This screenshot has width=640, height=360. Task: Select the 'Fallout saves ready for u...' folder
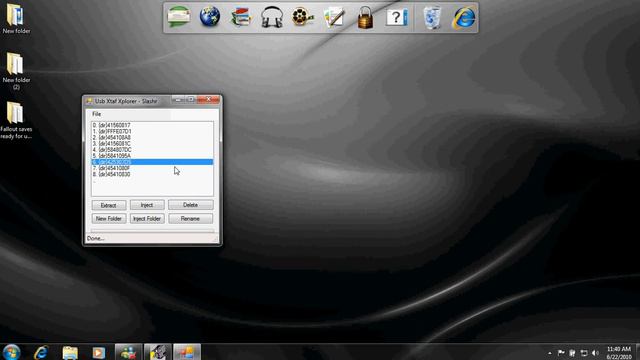(x=16, y=120)
